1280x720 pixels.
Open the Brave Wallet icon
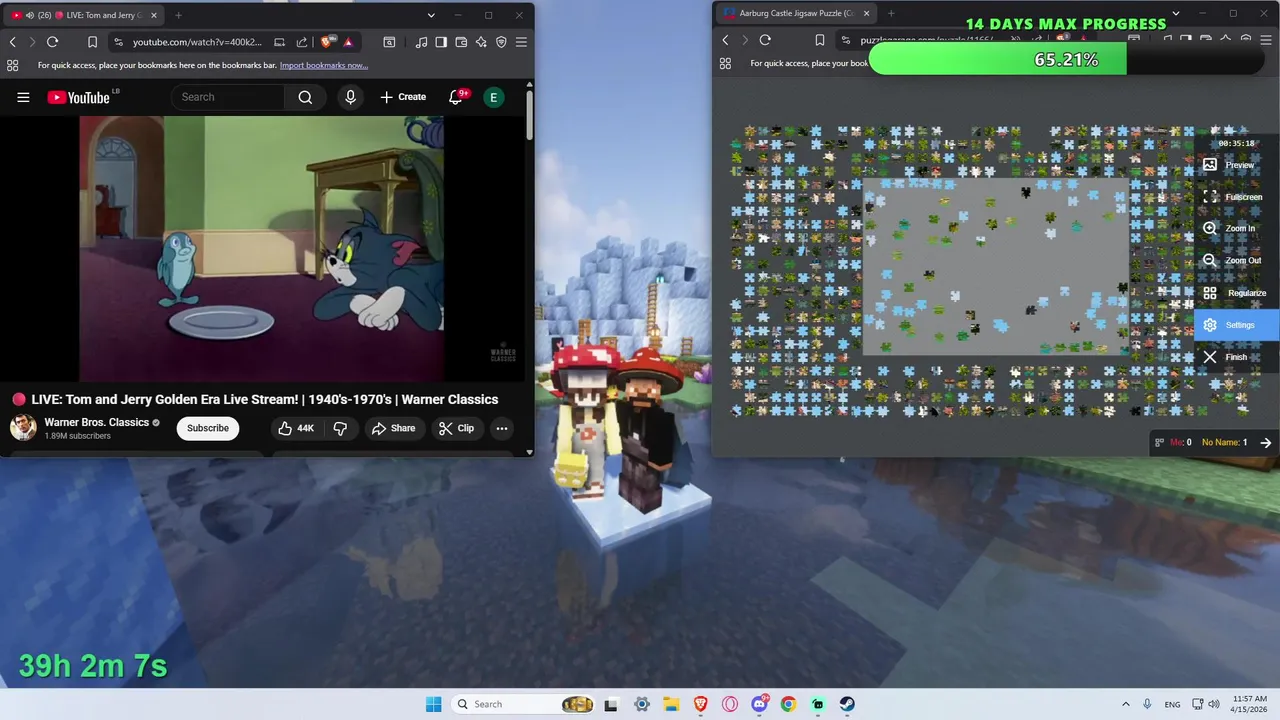point(461,42)
